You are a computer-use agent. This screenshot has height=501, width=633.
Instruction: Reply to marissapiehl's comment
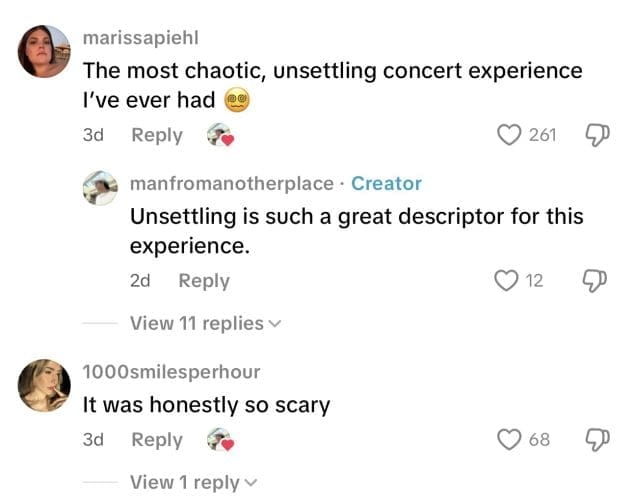[x=157, y=135]
